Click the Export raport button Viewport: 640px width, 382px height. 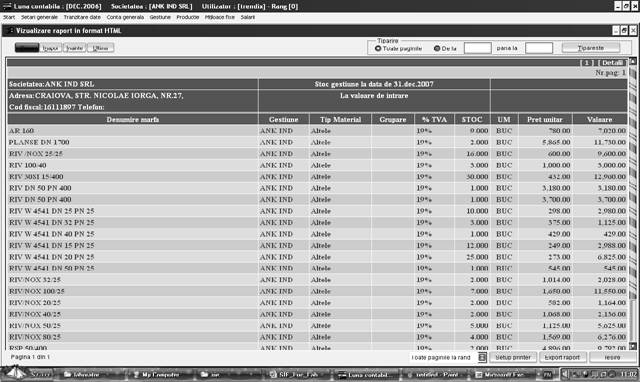point(562,357)
